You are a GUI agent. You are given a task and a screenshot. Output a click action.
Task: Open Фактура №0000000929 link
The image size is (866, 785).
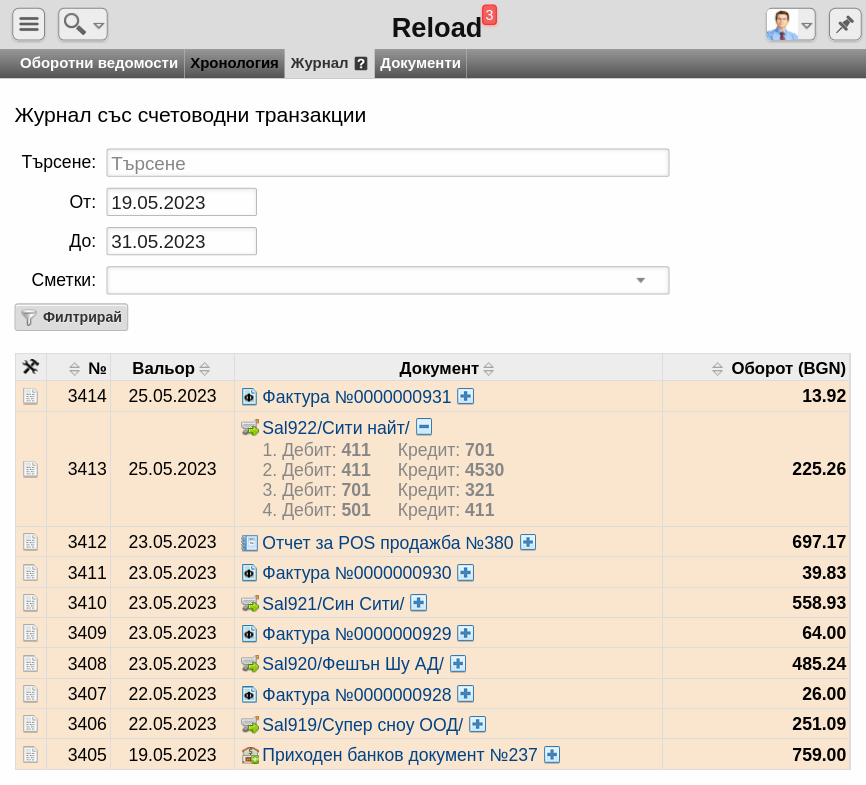pyautogui.click(x=356, y=634)
